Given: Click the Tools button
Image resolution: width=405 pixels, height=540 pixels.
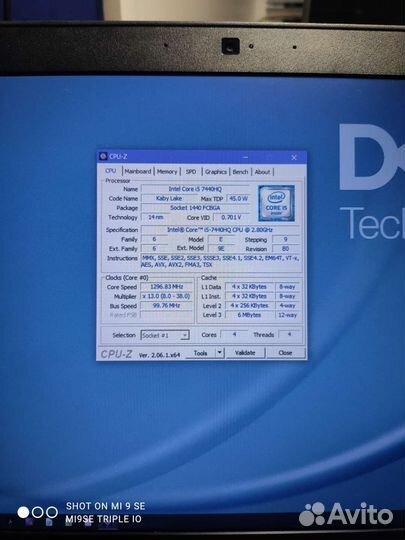Looking at the screenshot, I should [200, 353].
